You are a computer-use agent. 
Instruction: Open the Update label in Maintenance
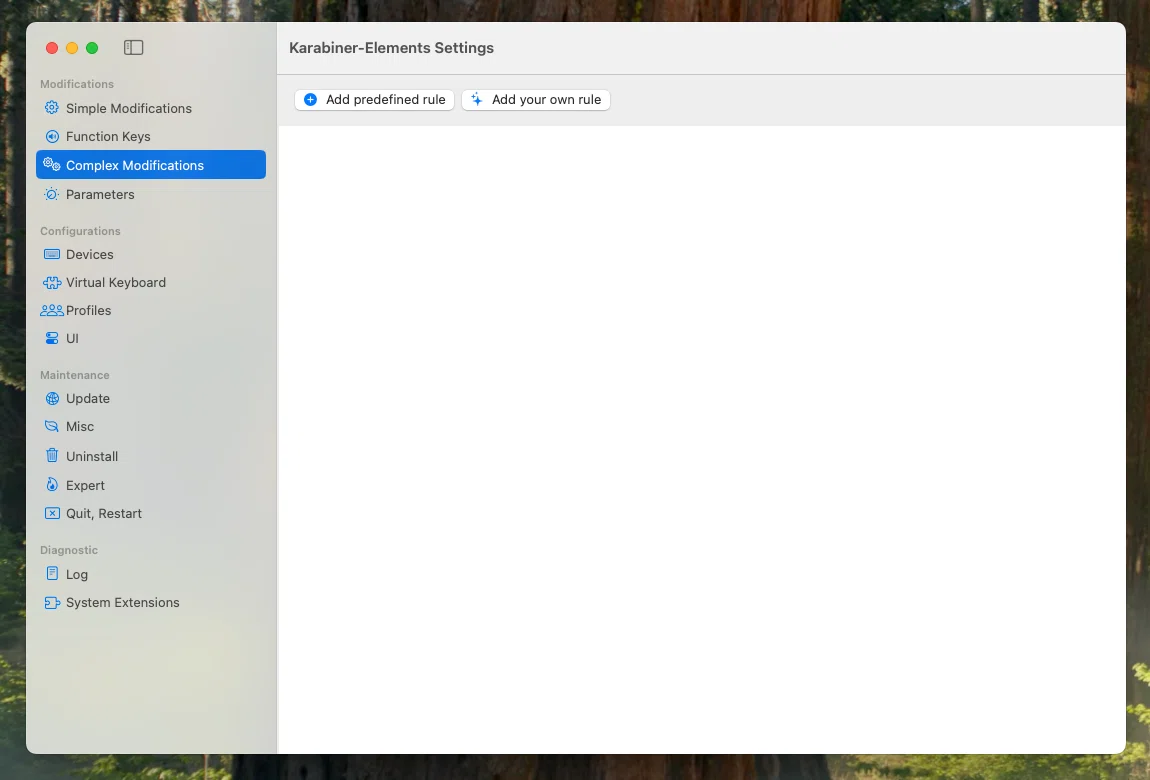pos(87,398)
